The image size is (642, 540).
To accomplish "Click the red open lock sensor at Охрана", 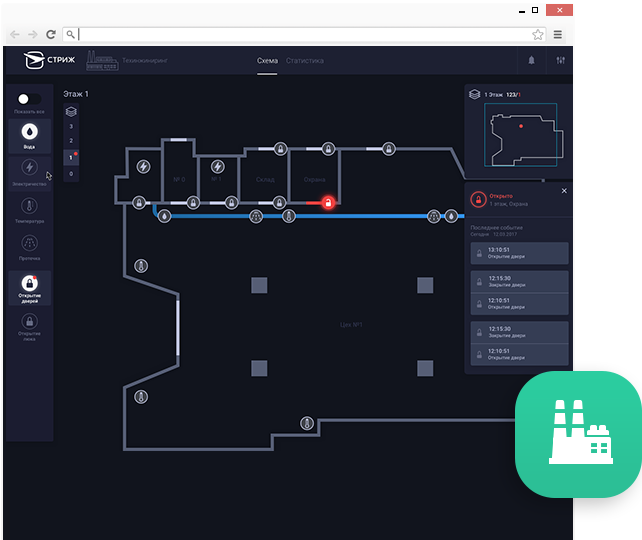I will [x=327, y=202].
